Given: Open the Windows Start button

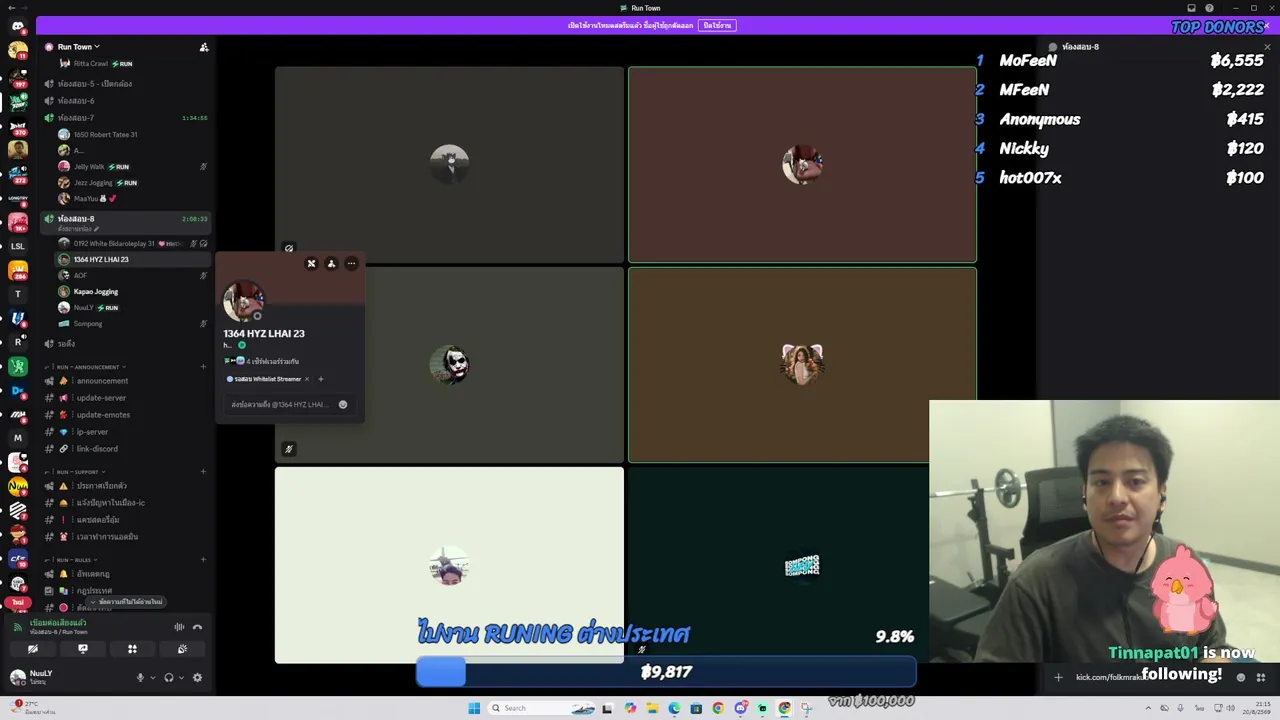Looking at the screenshot, I should [x=474, y=708].
